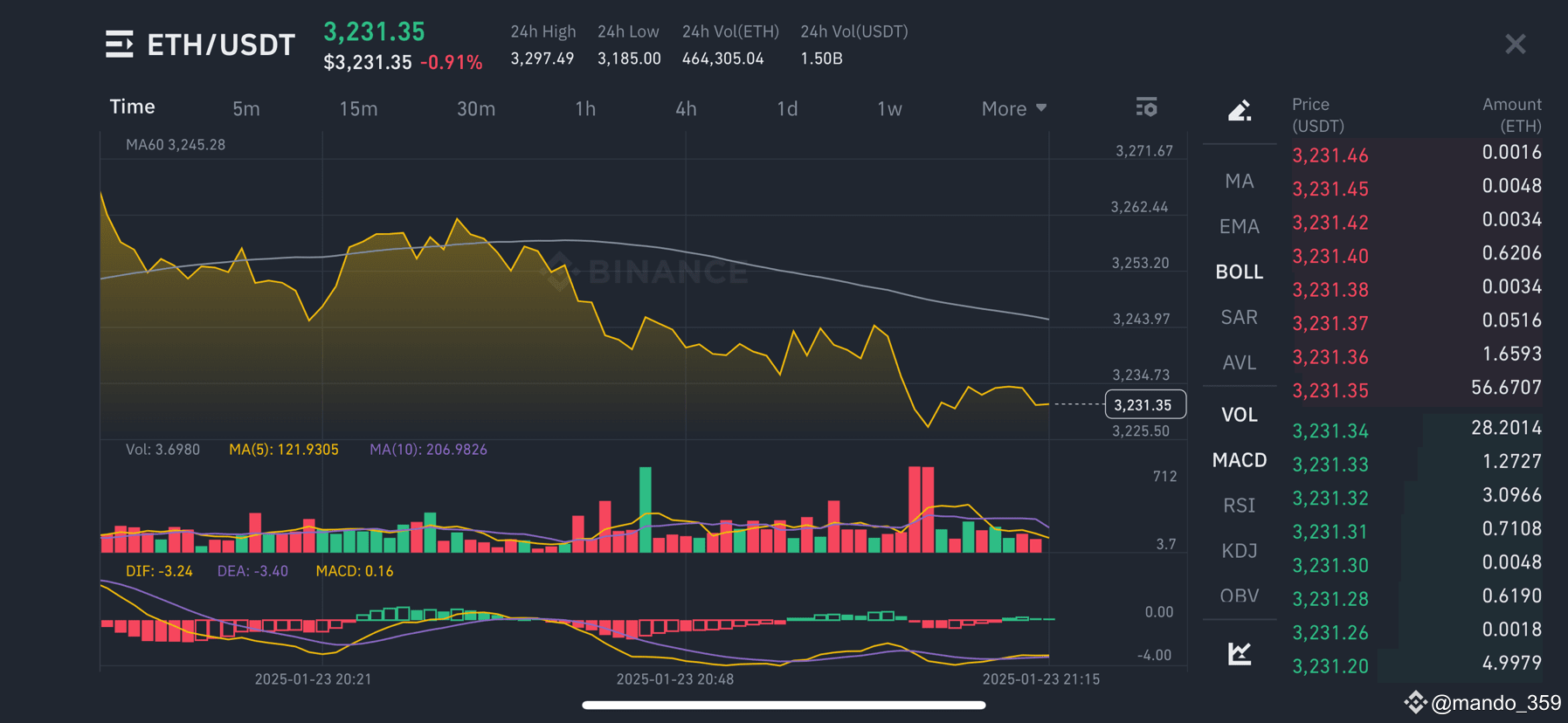Select the 1h interval

tap(585, 108)
